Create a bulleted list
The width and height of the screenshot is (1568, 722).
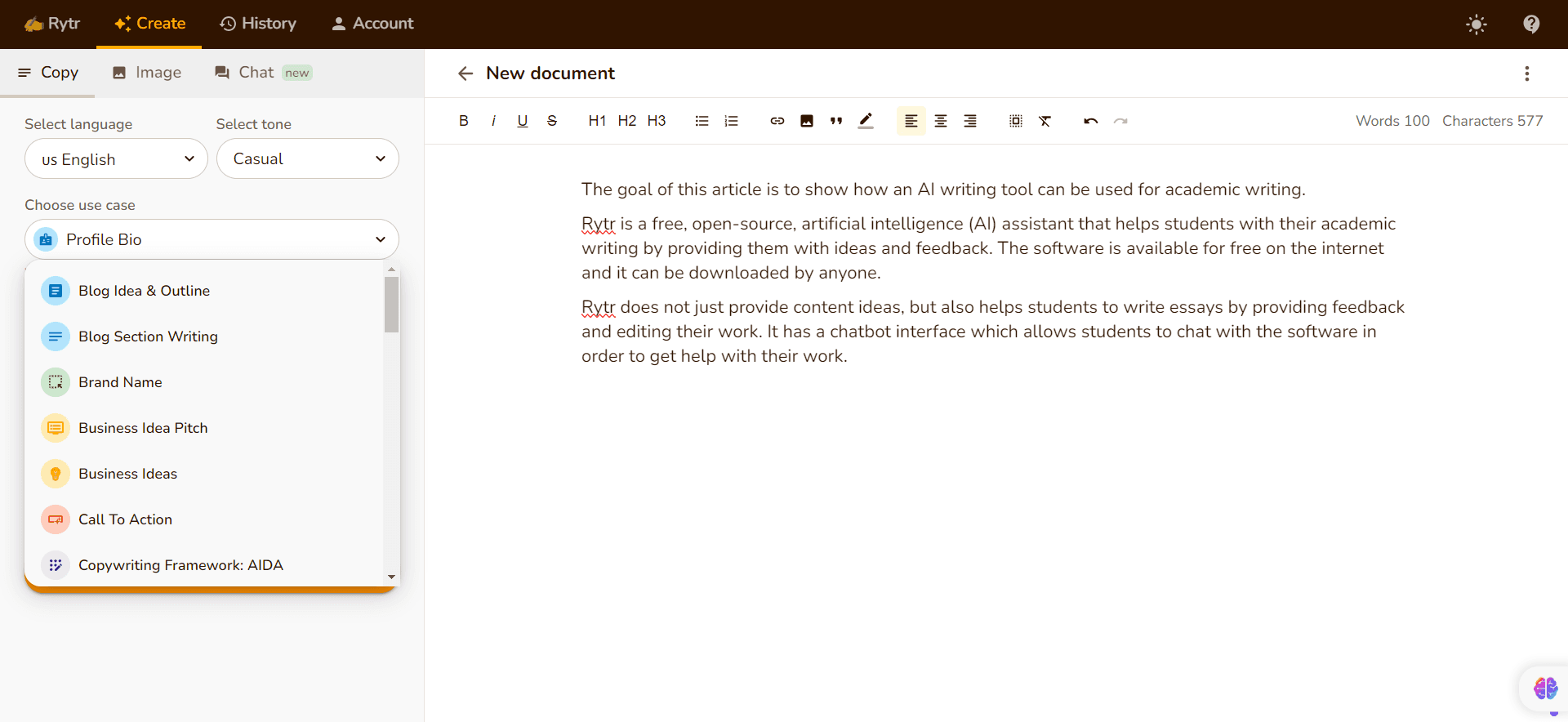tap(702, 121)
